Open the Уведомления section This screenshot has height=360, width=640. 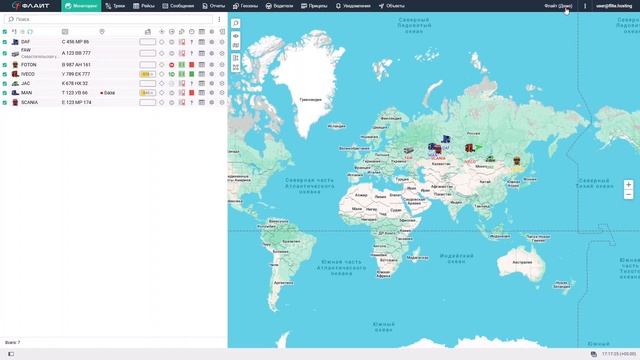tap(353, 6)
